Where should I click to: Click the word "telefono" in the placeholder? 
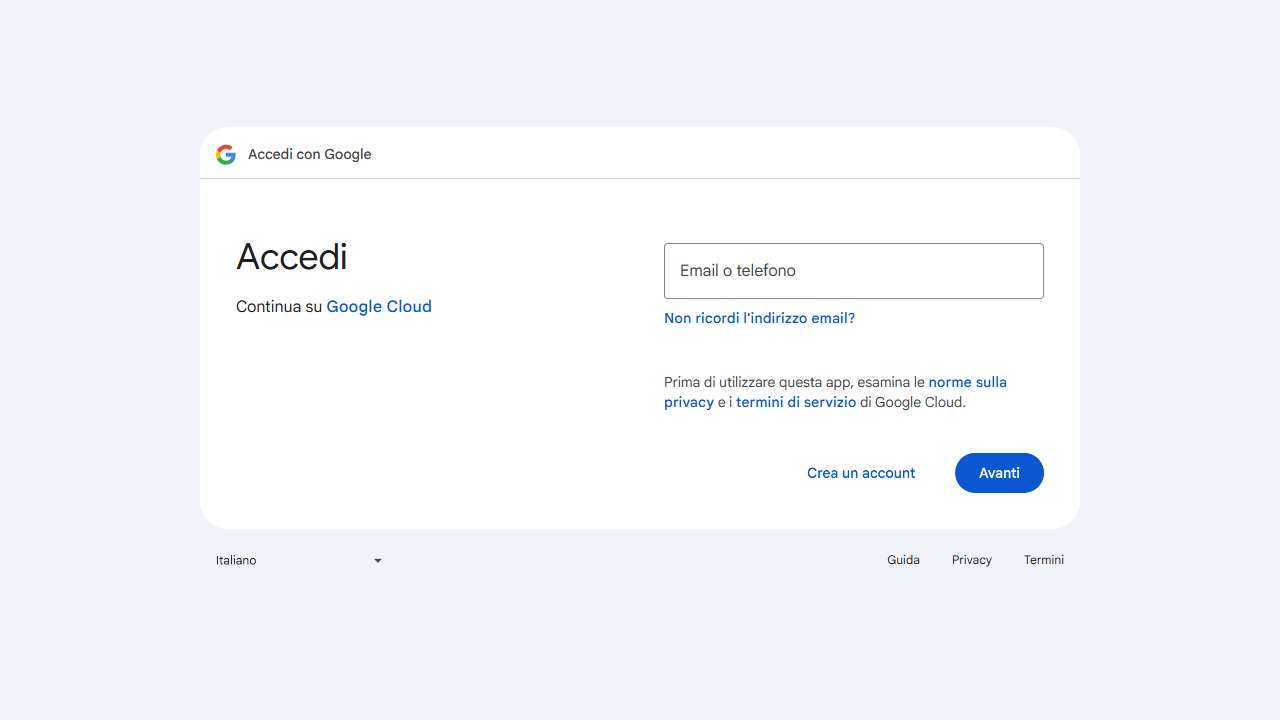766,271
